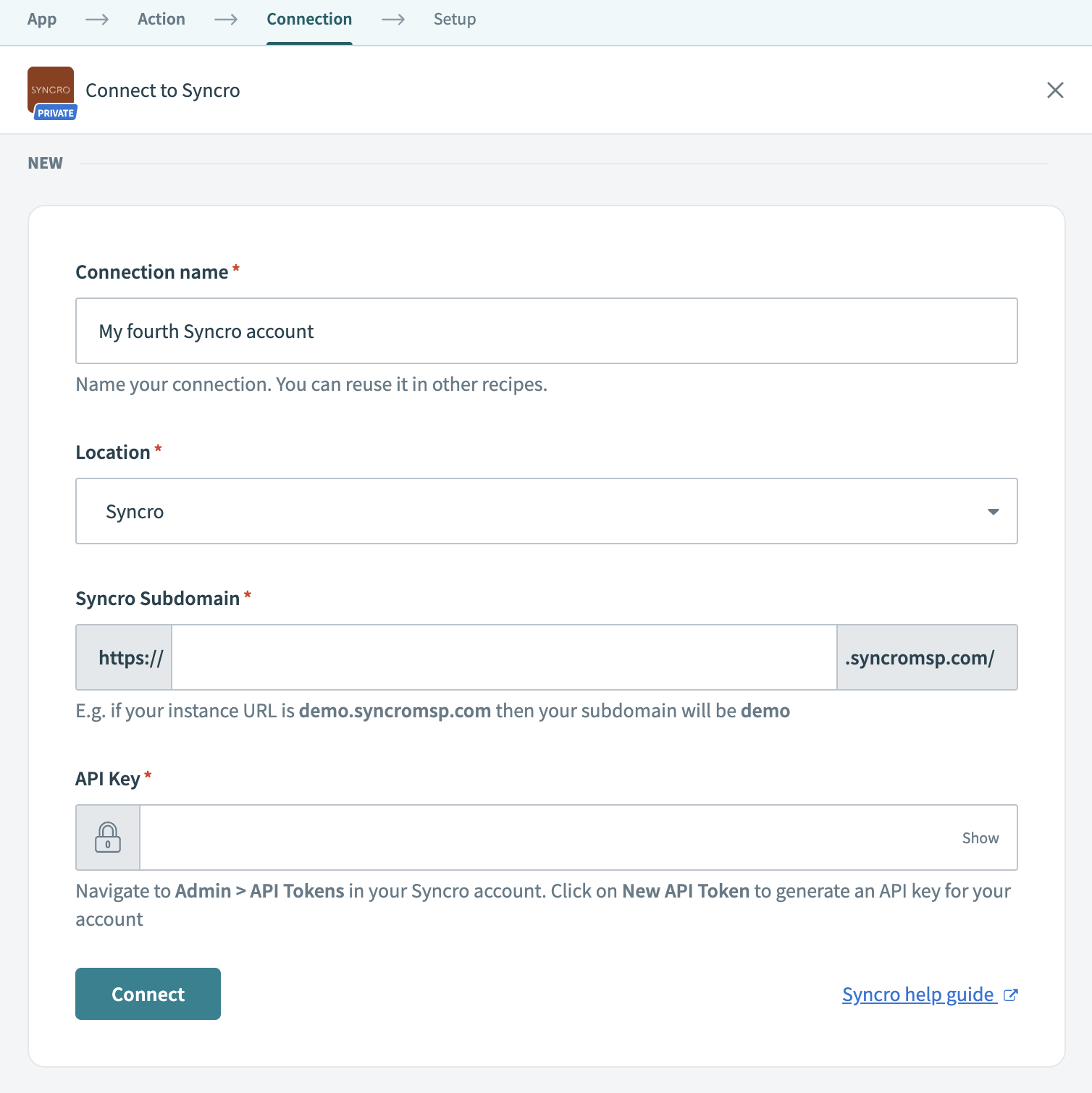Click the Syncro app logo icon
The height and width of the screenshot is (1093, 1092).
point(50,87)
